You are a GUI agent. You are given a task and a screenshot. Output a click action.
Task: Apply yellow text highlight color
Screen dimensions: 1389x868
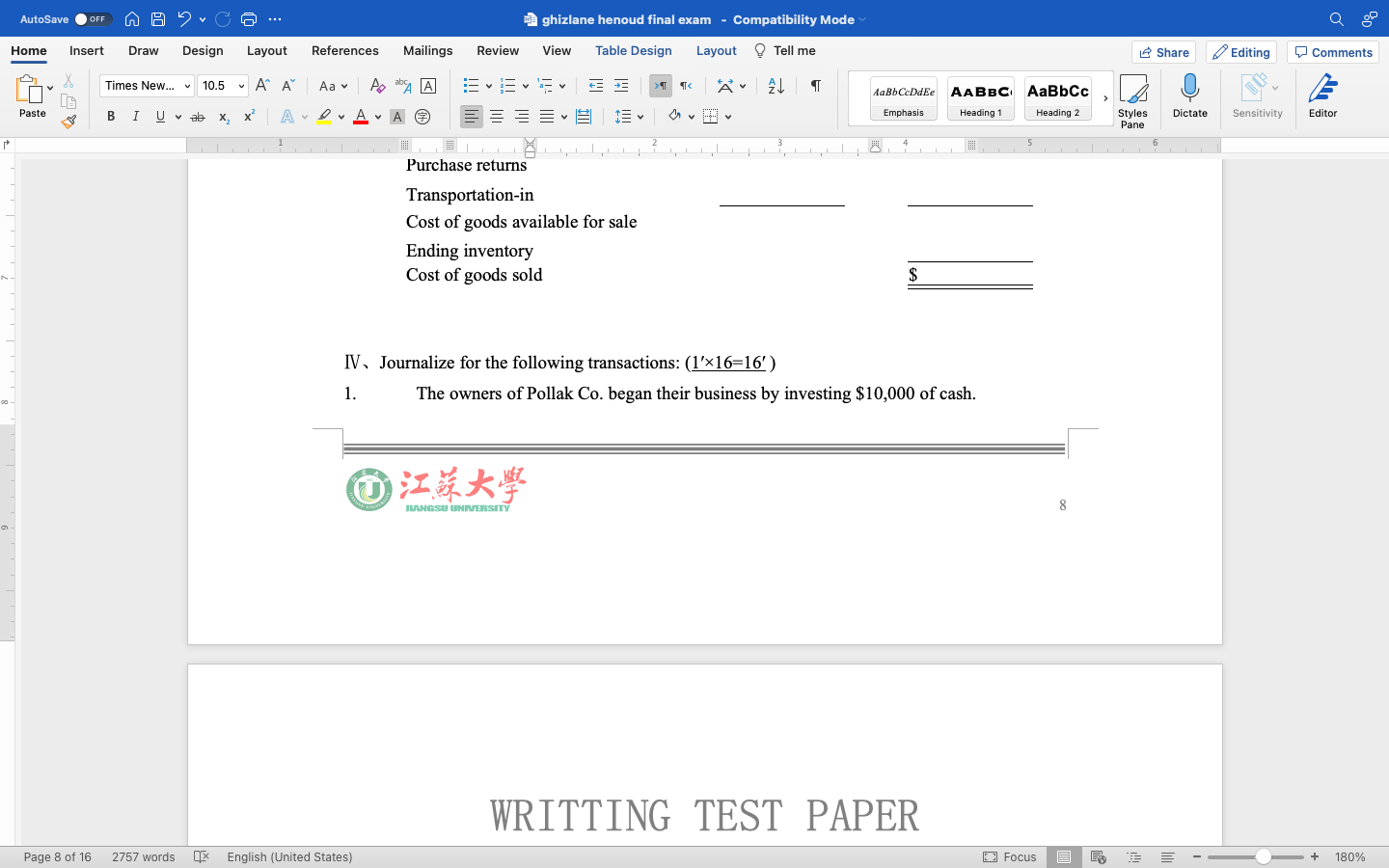[x=325, y=116]
